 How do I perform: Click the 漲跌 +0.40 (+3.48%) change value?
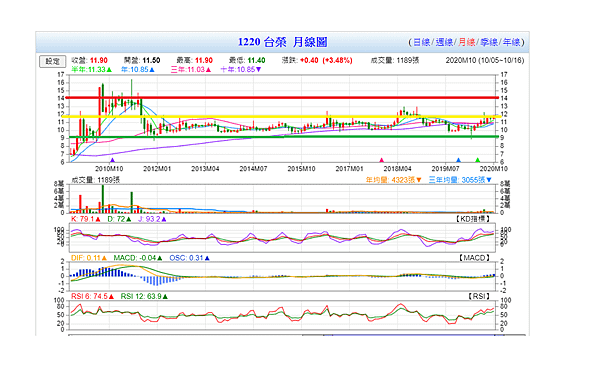[x=317, y=60]
